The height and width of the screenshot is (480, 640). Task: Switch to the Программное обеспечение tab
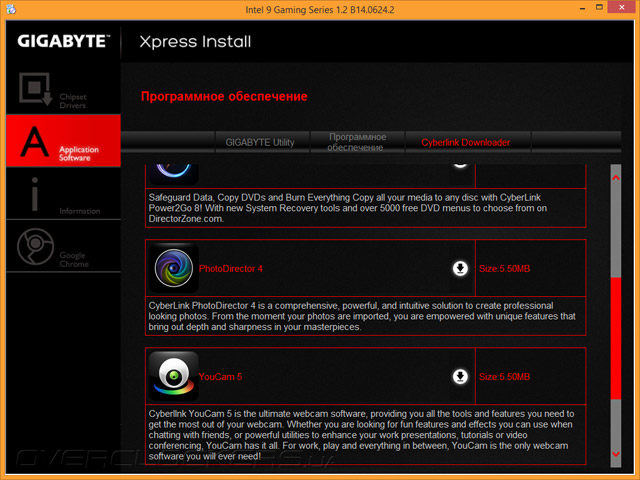tap(357, 142)
